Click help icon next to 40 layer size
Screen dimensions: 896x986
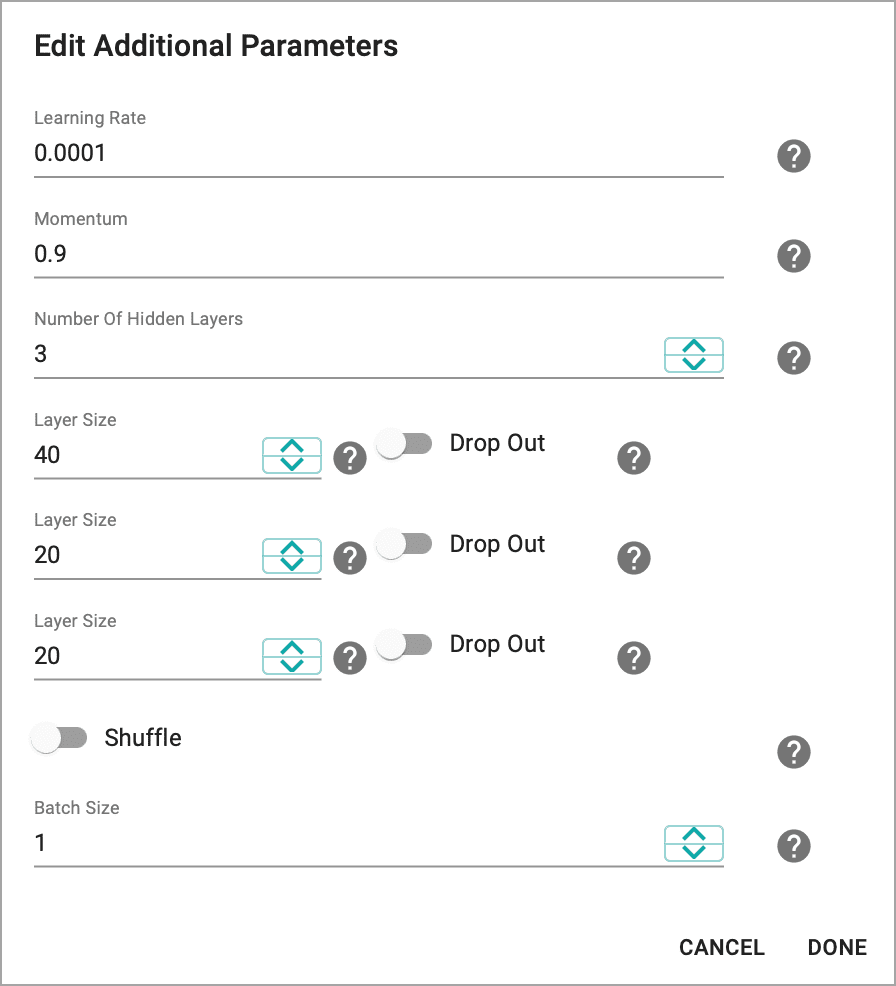point(350,458)
